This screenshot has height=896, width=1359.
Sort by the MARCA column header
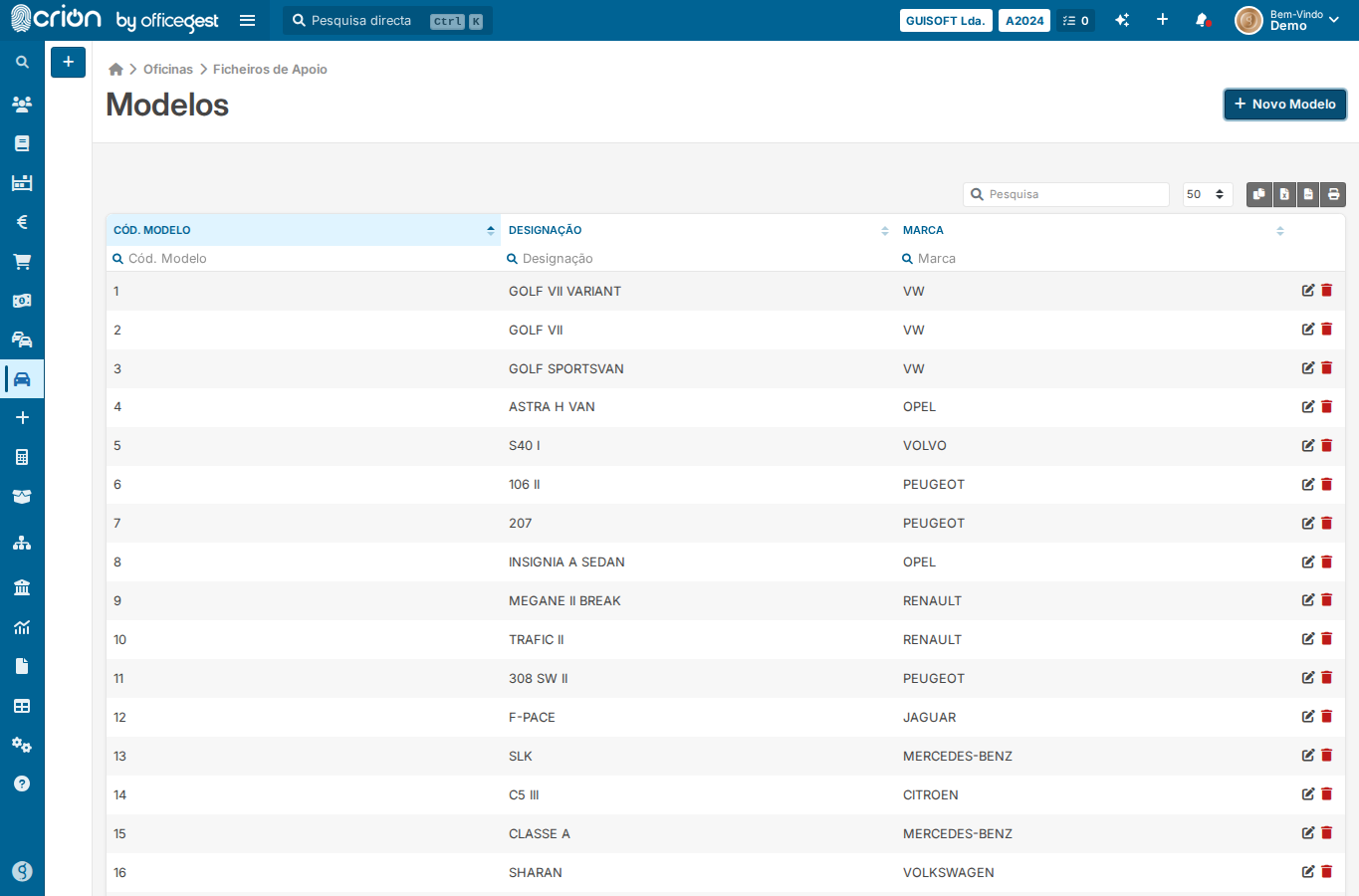click(x=1092, y=230)
